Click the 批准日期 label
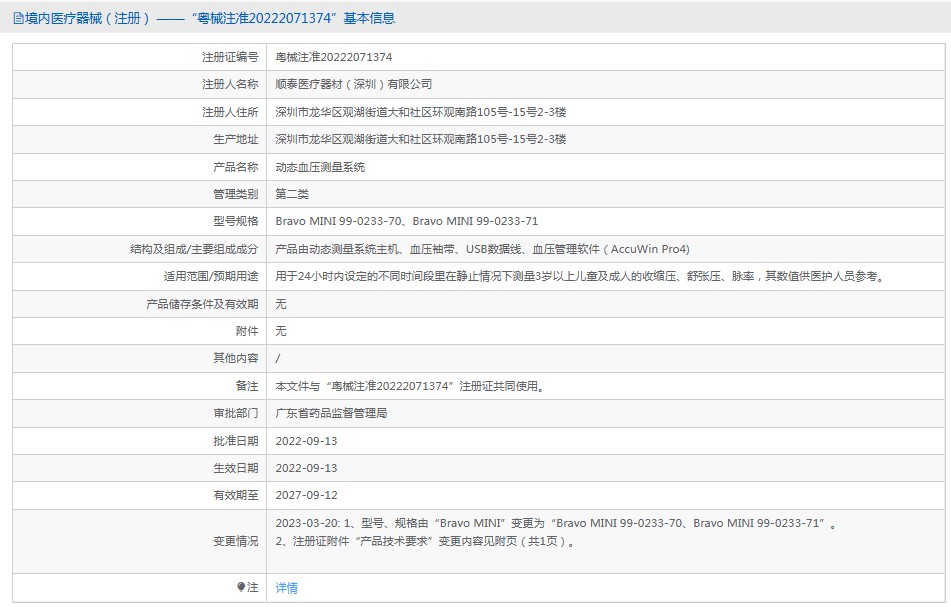The image size is (951, 607). point(235,441)
